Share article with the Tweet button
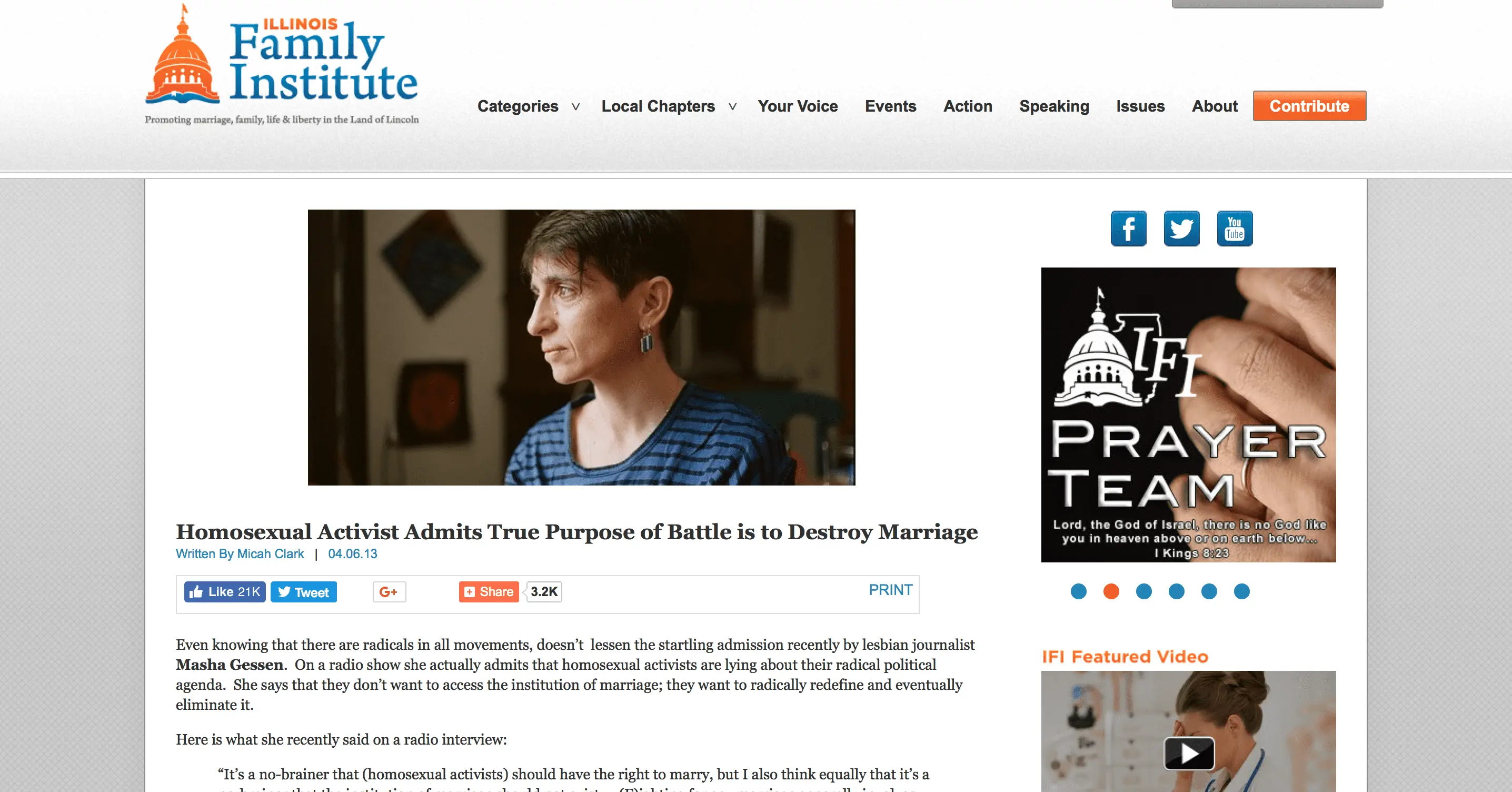This screenshot has width=1512, height=792. point(303,592)
